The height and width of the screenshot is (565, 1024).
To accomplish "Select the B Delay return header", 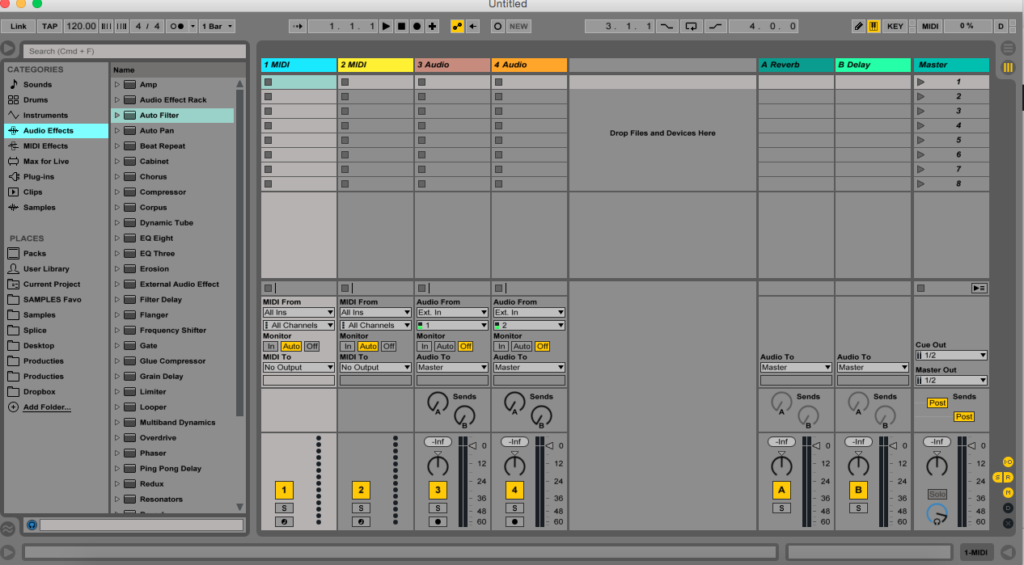I will tap(873, 65).
